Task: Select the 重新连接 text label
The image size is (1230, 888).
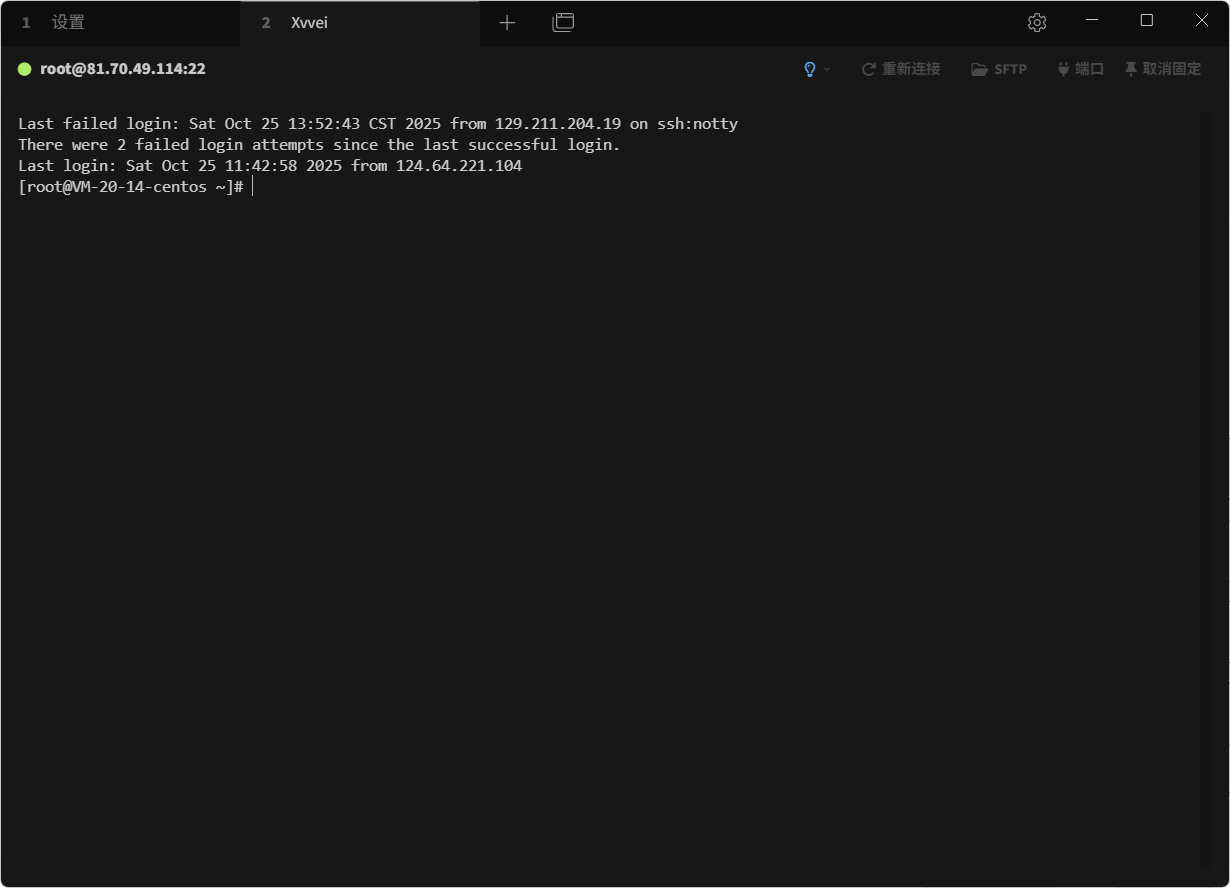Action: point(911,69)
